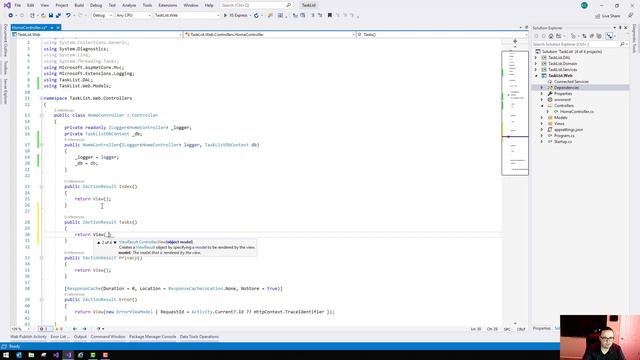Viewport: 640px width, 360px height.
Task: Open the Output tab
Action: [x=80, y=337]
